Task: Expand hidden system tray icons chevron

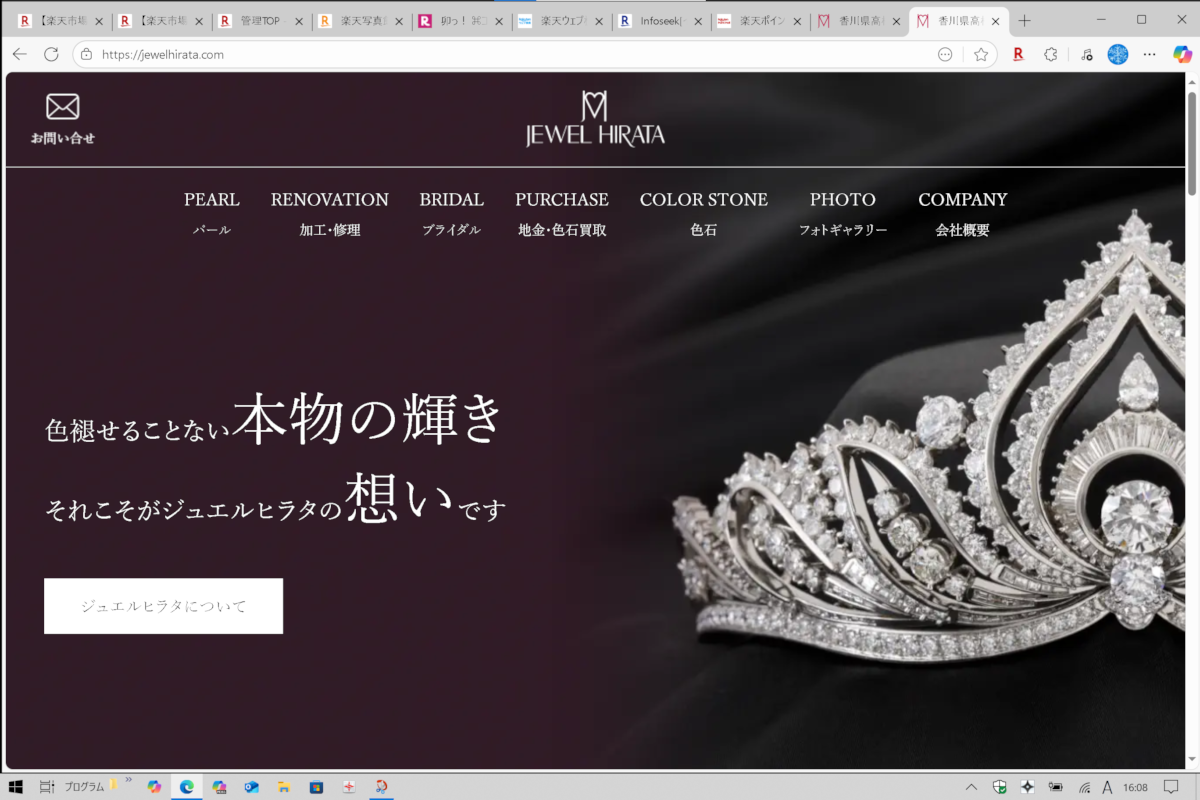Action: pyautogui.click(x=971, y=787)
